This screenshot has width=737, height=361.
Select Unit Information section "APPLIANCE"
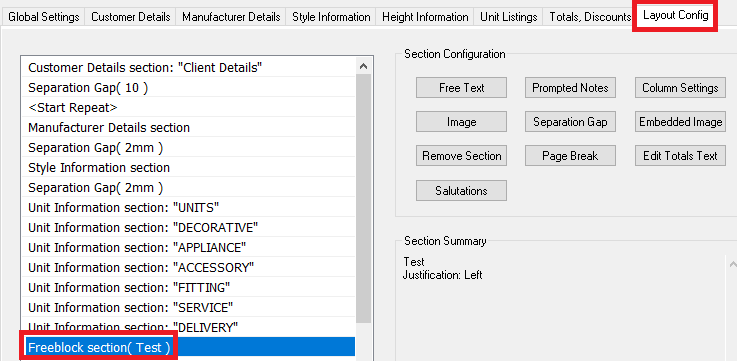coord(188,247)
